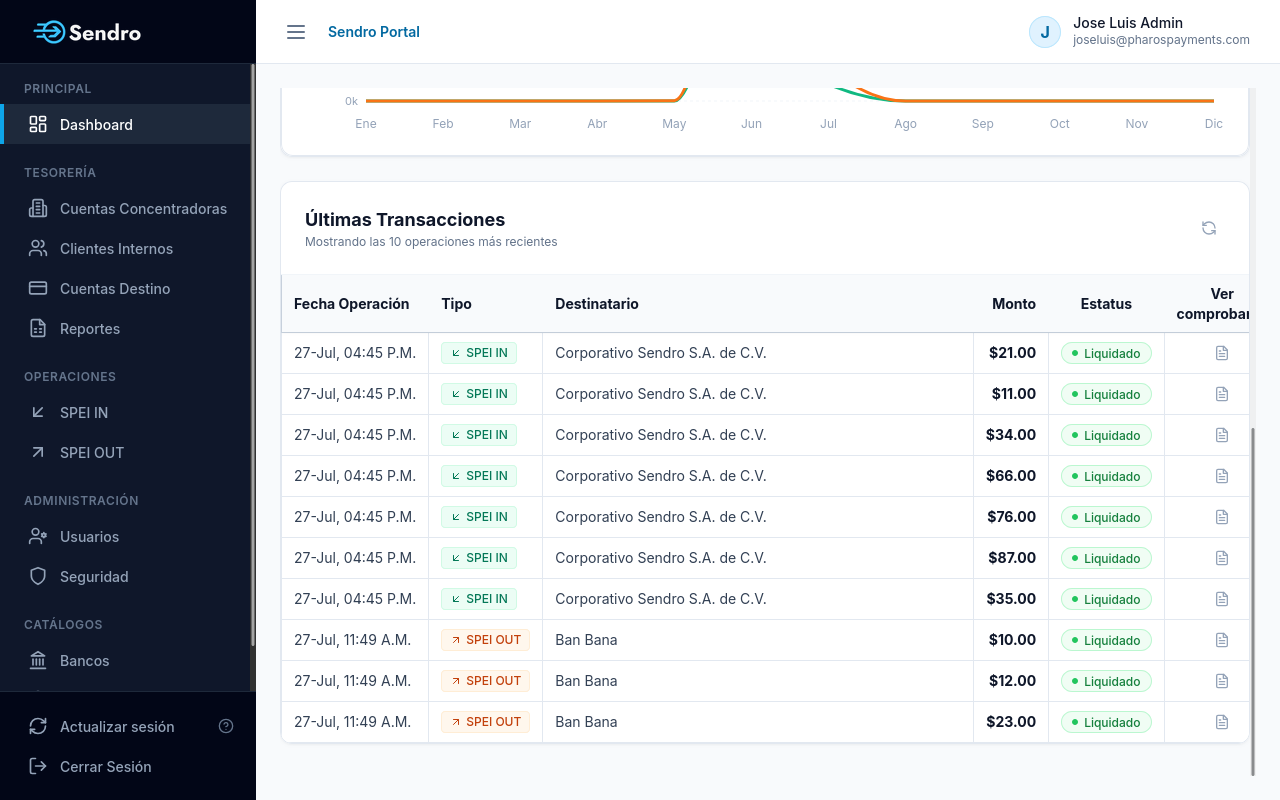Open comprobante icon for $66.00 row
The width and height of the screenshot is (1280, 800).
pyautogui.click(x=1221, y=476)
